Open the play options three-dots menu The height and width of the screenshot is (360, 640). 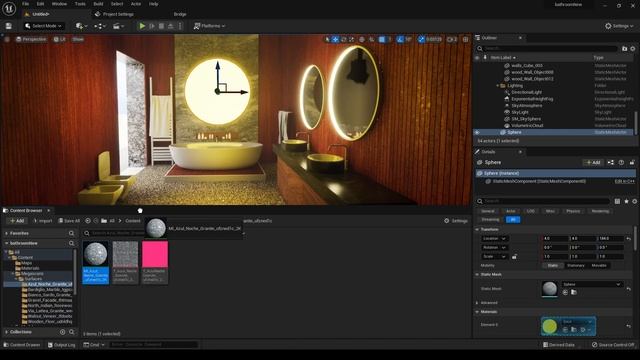(x=180, y=26)
